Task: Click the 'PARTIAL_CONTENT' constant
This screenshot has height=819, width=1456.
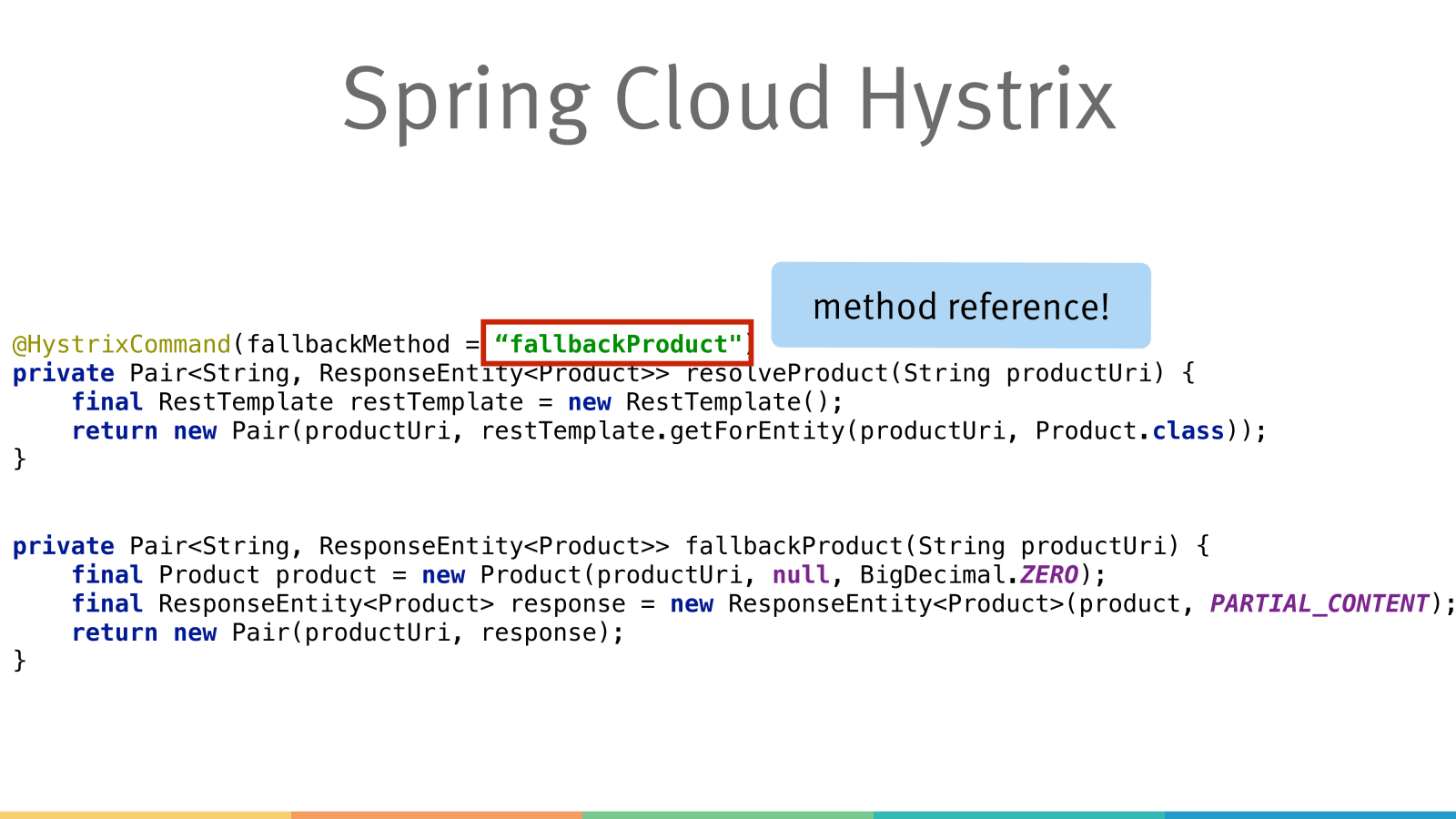Action: point(1319,603)
